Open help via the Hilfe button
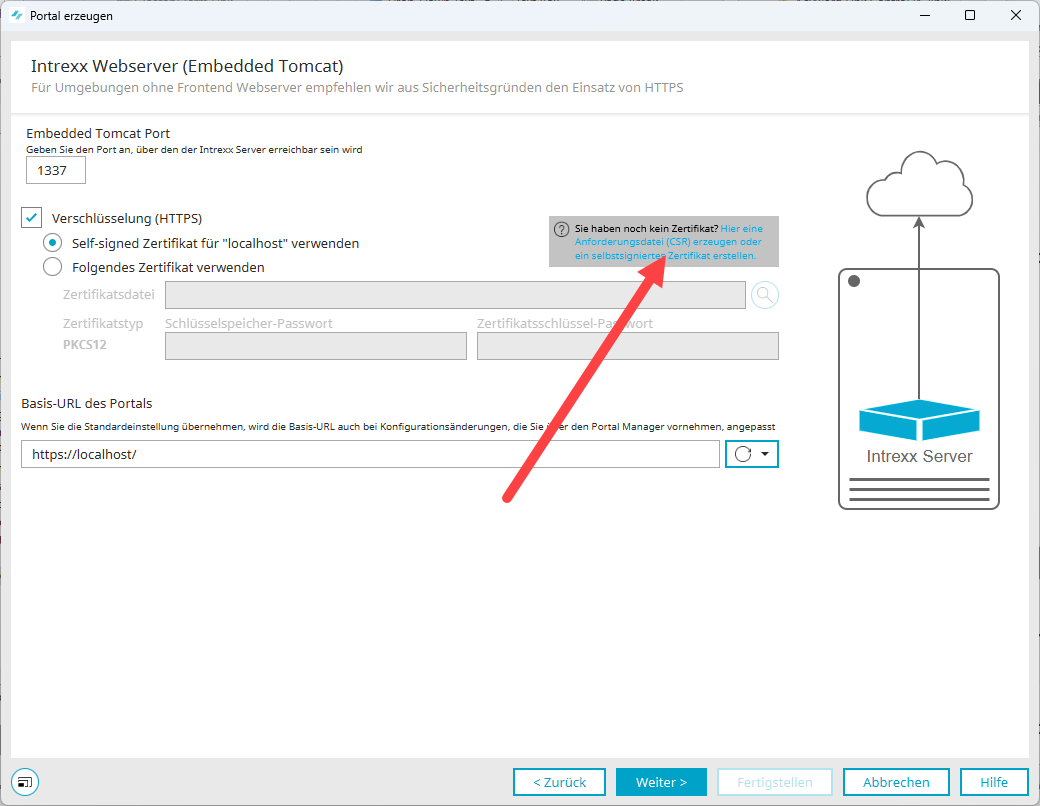The height and width of the screenshot is (806, 1040). 994,782
